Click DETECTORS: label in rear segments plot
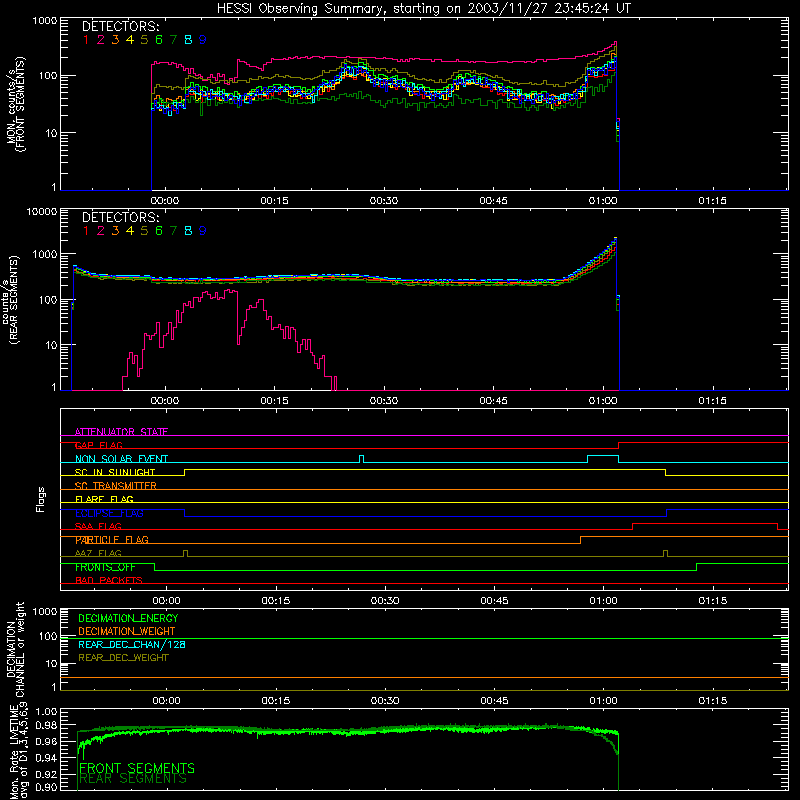This screenshot has width=800, height=800. (x=121, y=217)
